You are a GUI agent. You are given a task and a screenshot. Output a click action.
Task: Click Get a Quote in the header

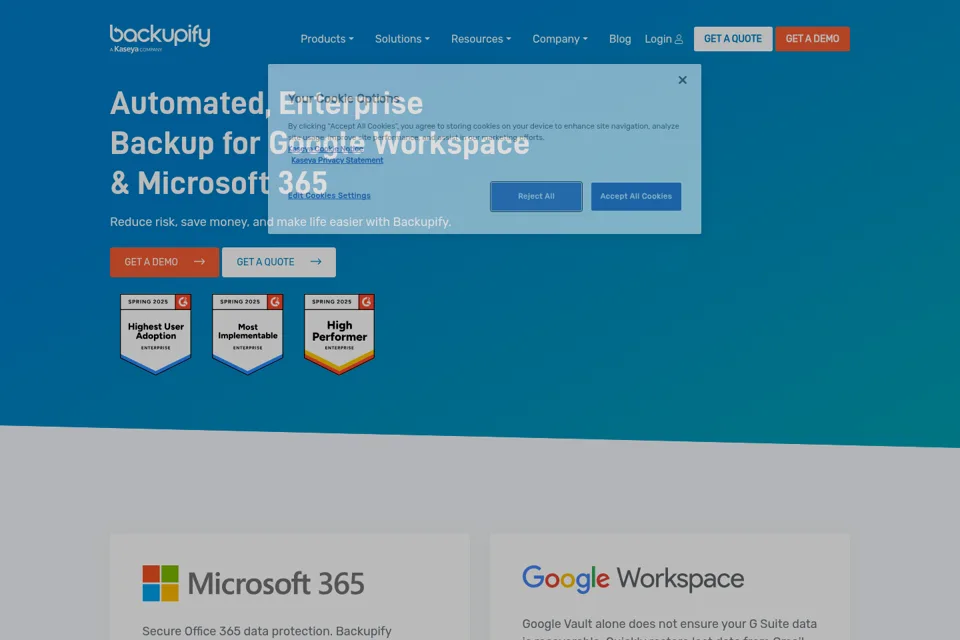[733, 39]
